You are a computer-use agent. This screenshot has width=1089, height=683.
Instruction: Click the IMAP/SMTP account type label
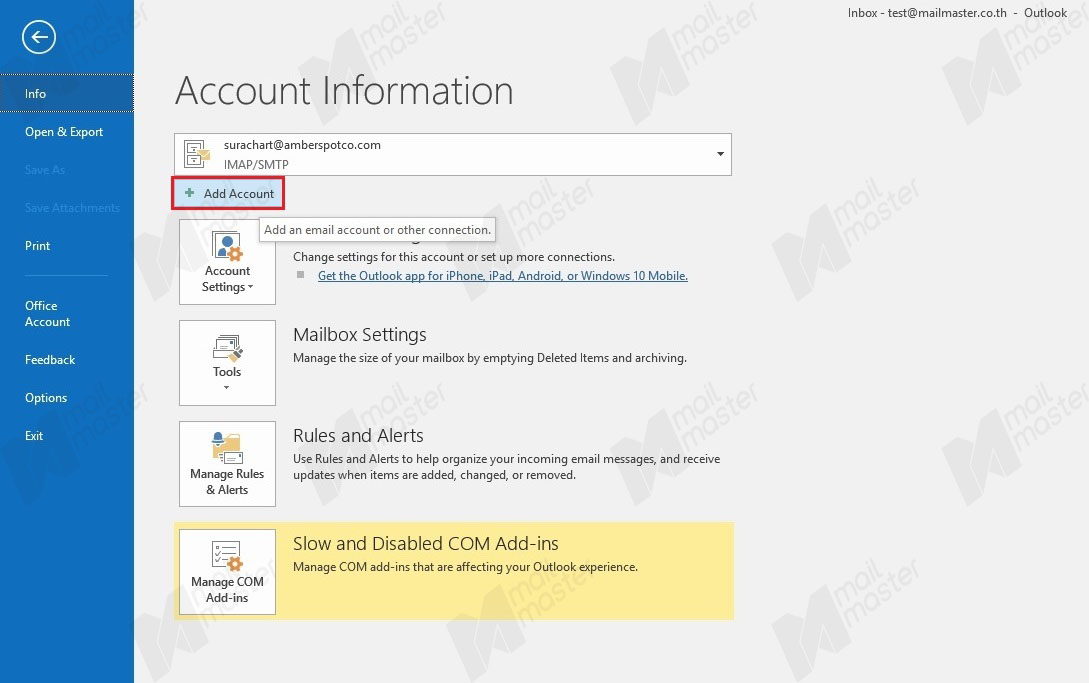[x=256, y=165]
